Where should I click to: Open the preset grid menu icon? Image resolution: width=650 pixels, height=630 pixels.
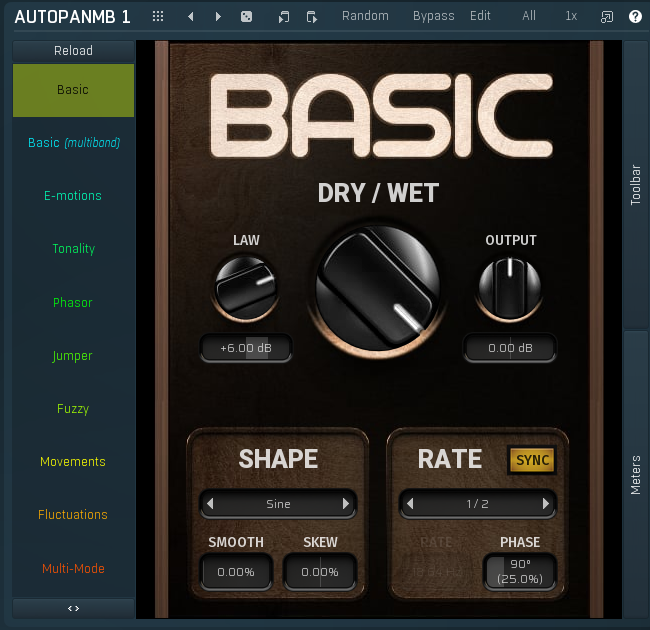pyautogui.click(x=158, y=16)
